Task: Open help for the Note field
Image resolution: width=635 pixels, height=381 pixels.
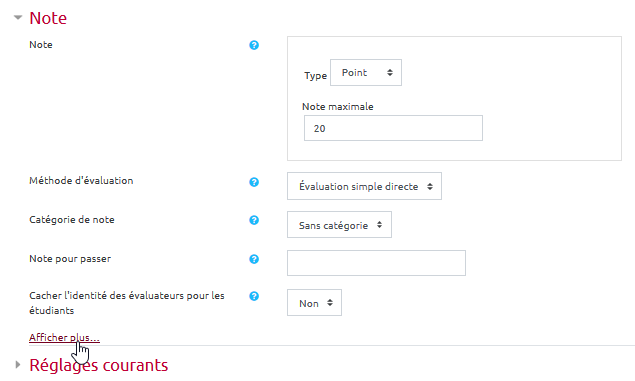Action: pos(254,45)
